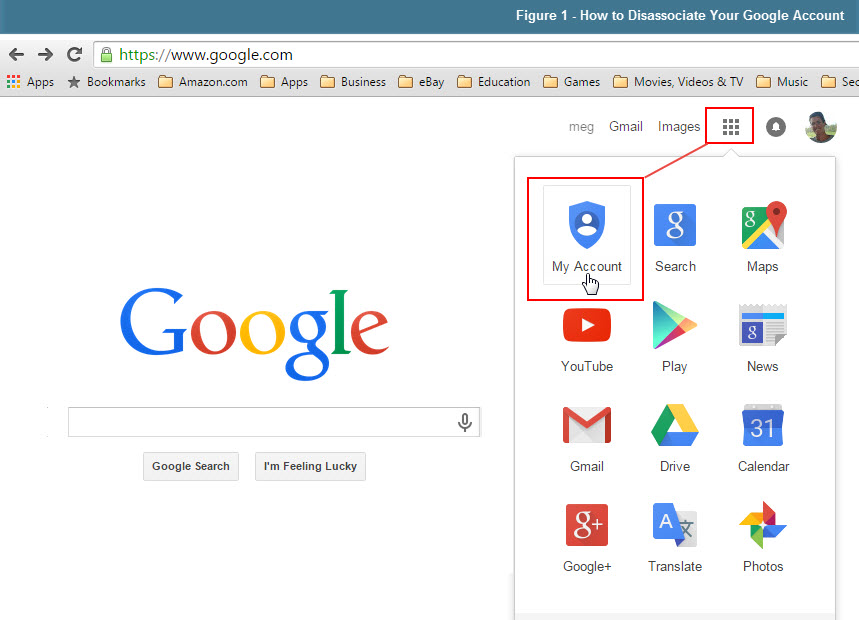Viewport: 859px width, 620px height.
Task: Open the Bookmarks star folder
Action: 107,82
